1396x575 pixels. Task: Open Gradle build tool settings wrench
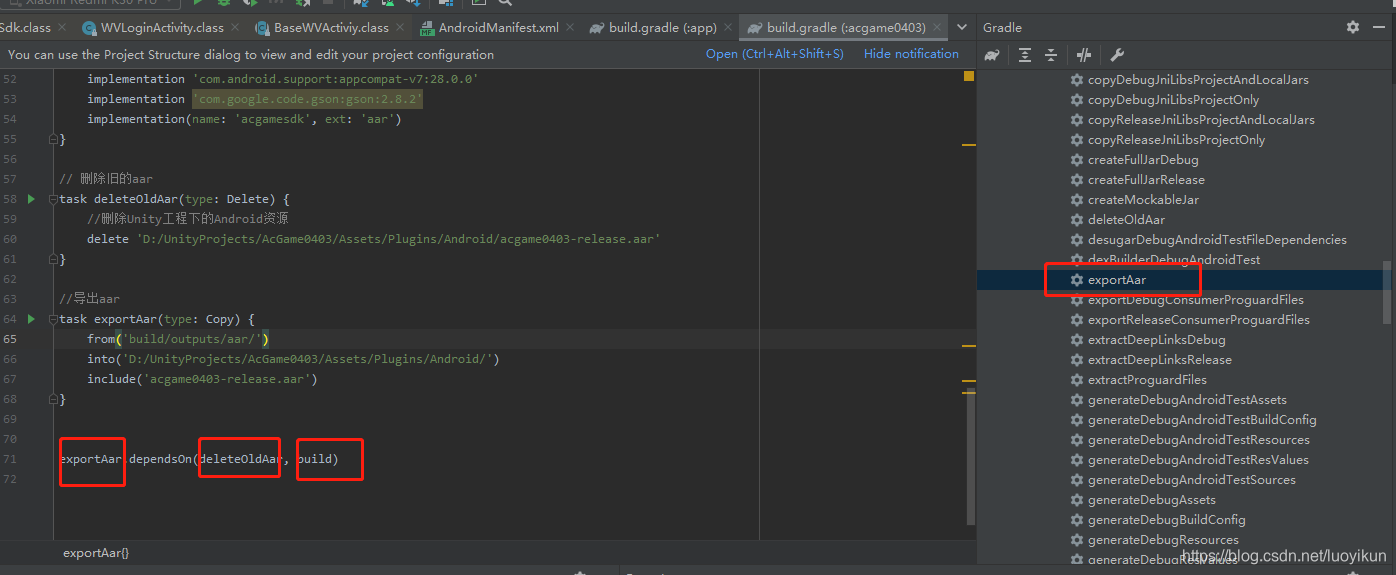pyautogui.click(x=1118, y=55)
